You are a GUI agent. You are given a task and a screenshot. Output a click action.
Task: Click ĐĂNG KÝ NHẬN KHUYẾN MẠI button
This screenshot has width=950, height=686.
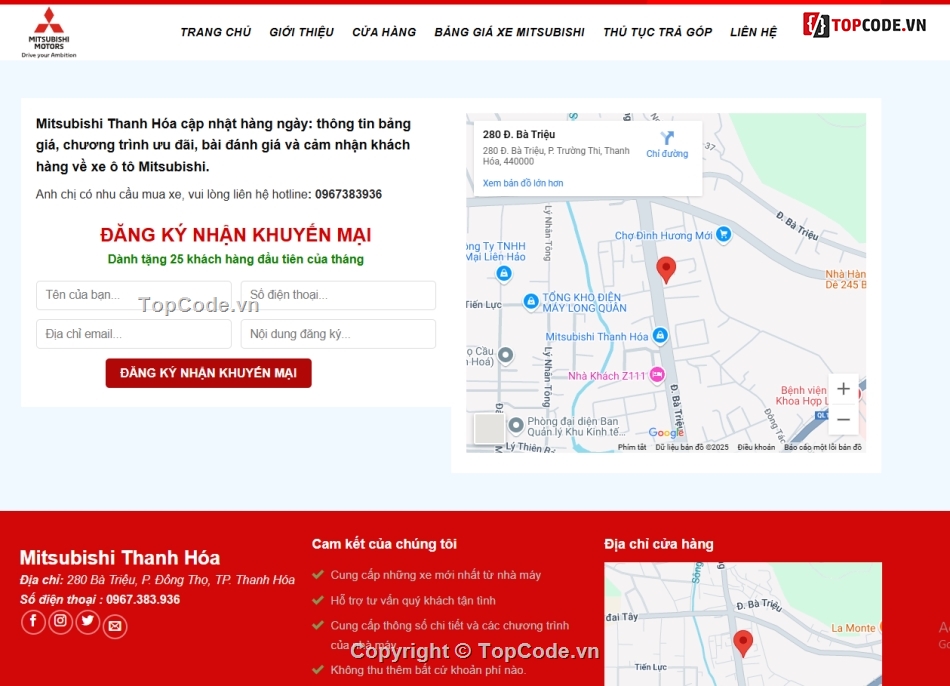(208, 373)
